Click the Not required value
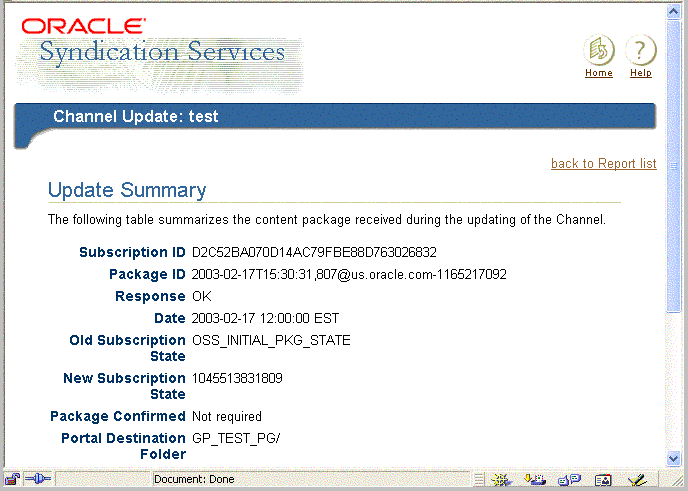This screenshot has height=491, width=688. [227, 416]
